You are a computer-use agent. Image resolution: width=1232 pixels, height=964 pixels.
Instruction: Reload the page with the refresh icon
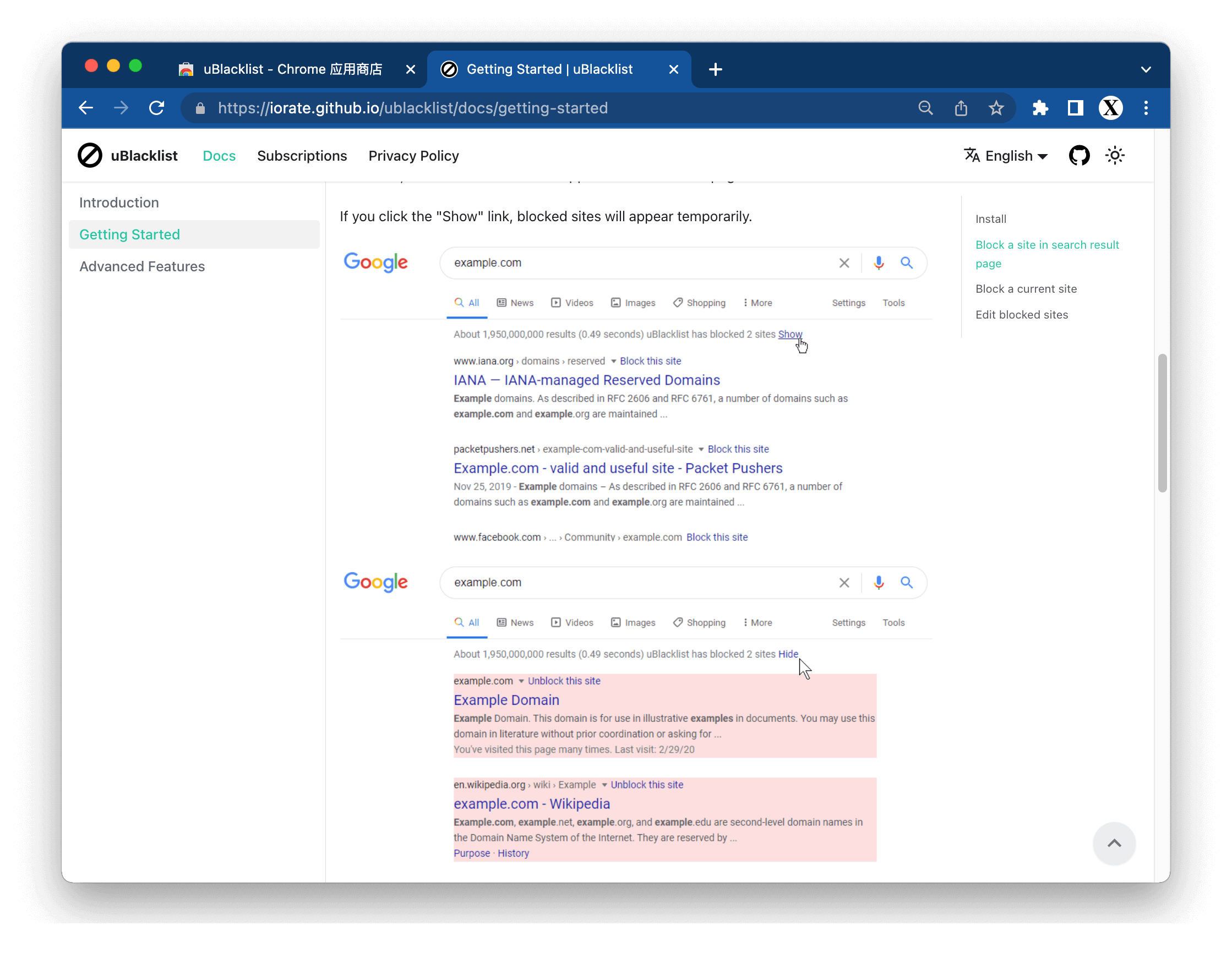click(157, 108)
